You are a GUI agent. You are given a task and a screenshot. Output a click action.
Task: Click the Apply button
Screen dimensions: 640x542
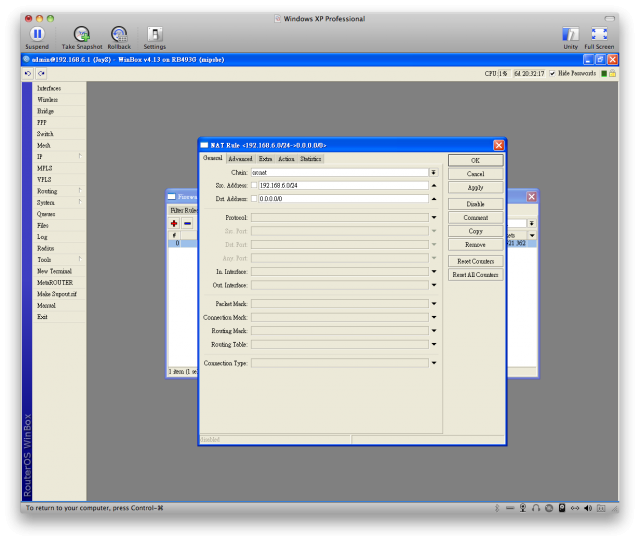476,187
